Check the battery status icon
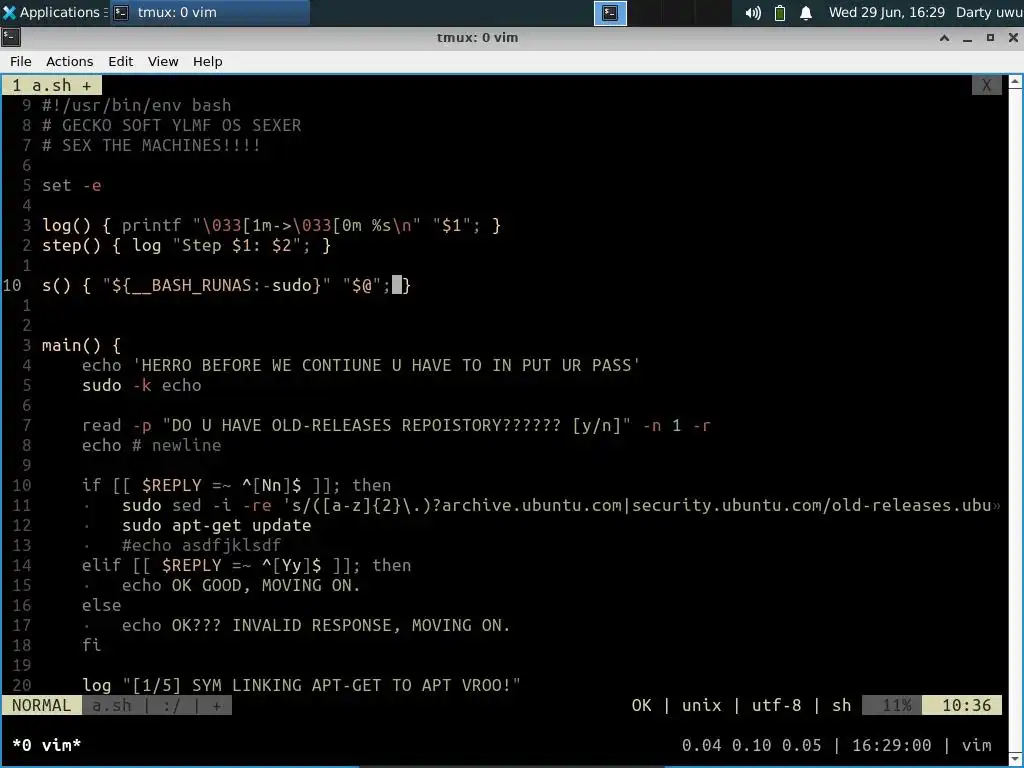 point(780,13)
